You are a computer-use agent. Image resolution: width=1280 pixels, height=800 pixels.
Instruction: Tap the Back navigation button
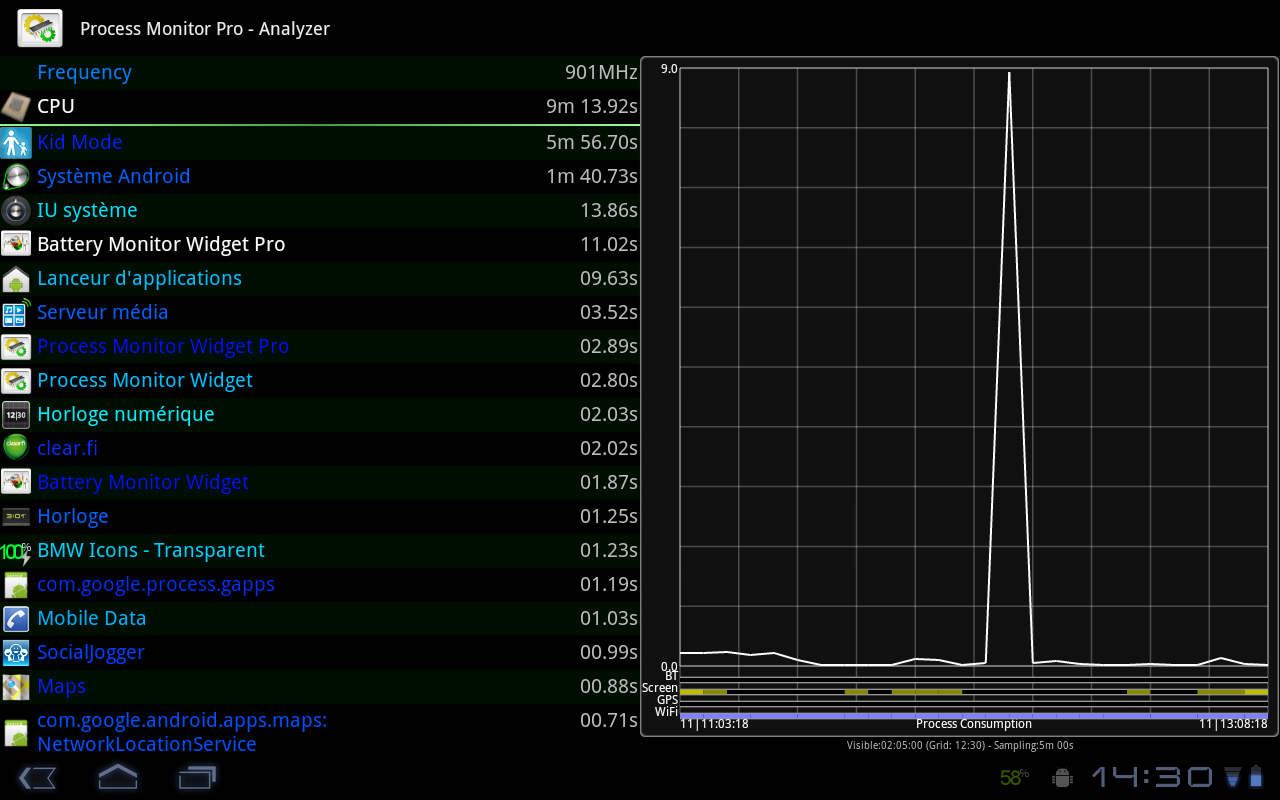[x=37, y=777]
